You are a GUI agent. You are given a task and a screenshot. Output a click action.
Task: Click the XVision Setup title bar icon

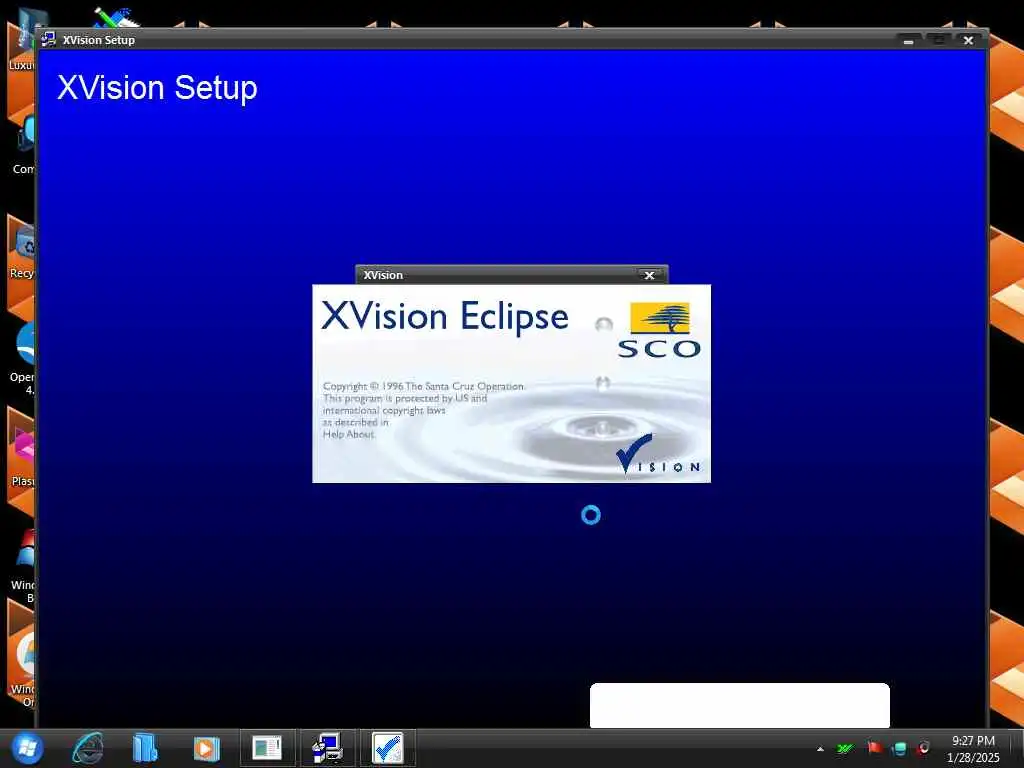pos(48,39)
